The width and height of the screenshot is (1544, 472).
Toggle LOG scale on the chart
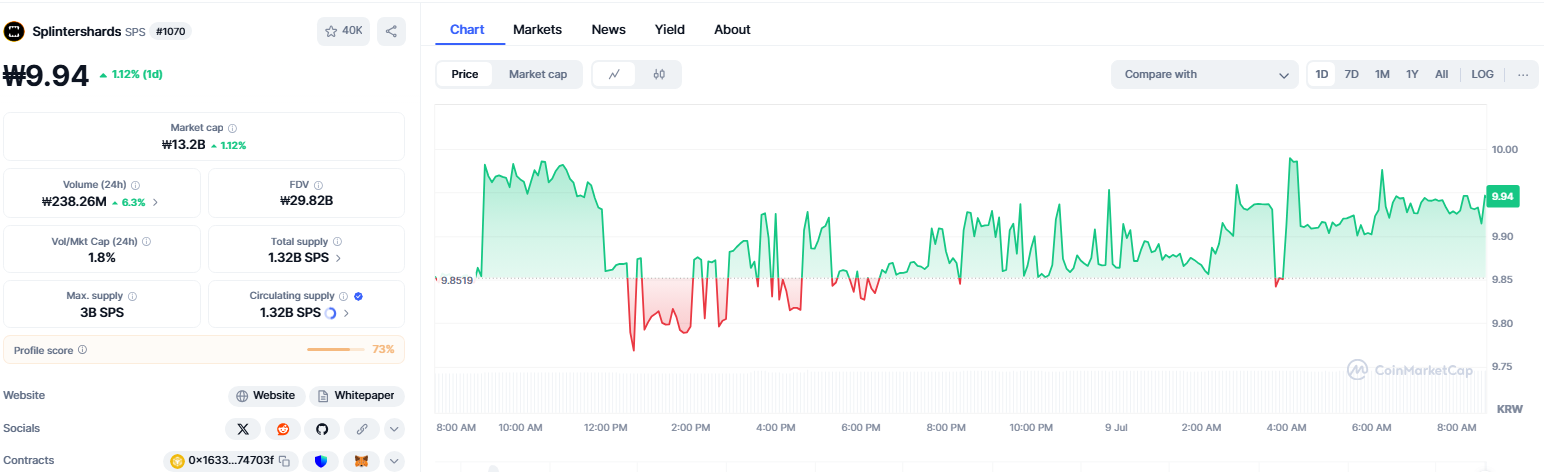coord(1482,74)
